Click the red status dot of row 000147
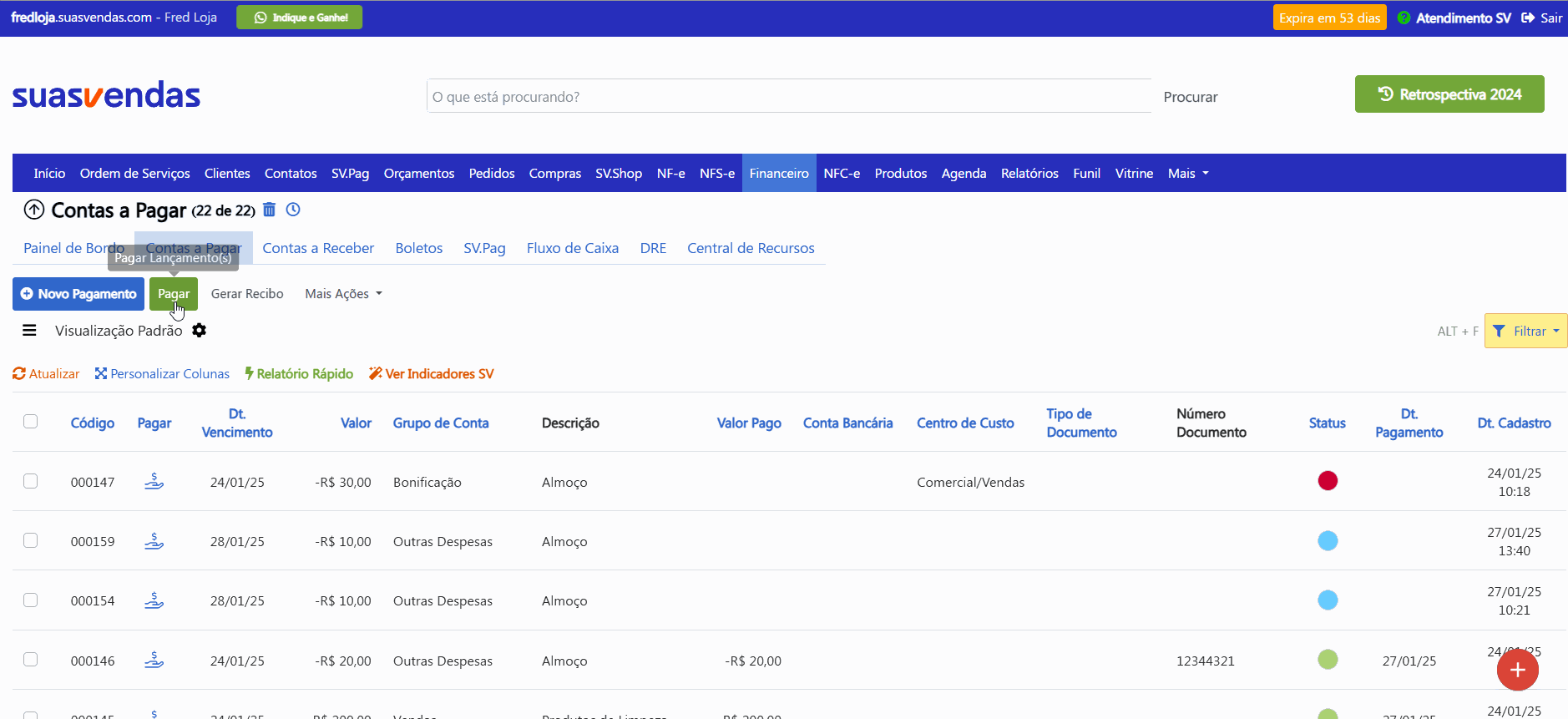1568x719 pixels. [x=1328, y=481]
